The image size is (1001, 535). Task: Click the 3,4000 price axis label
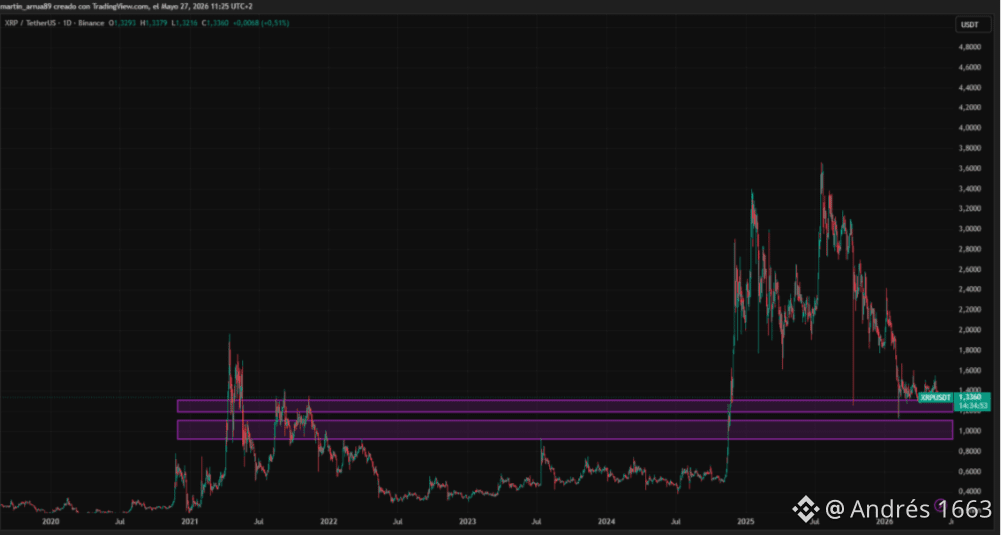970,188
